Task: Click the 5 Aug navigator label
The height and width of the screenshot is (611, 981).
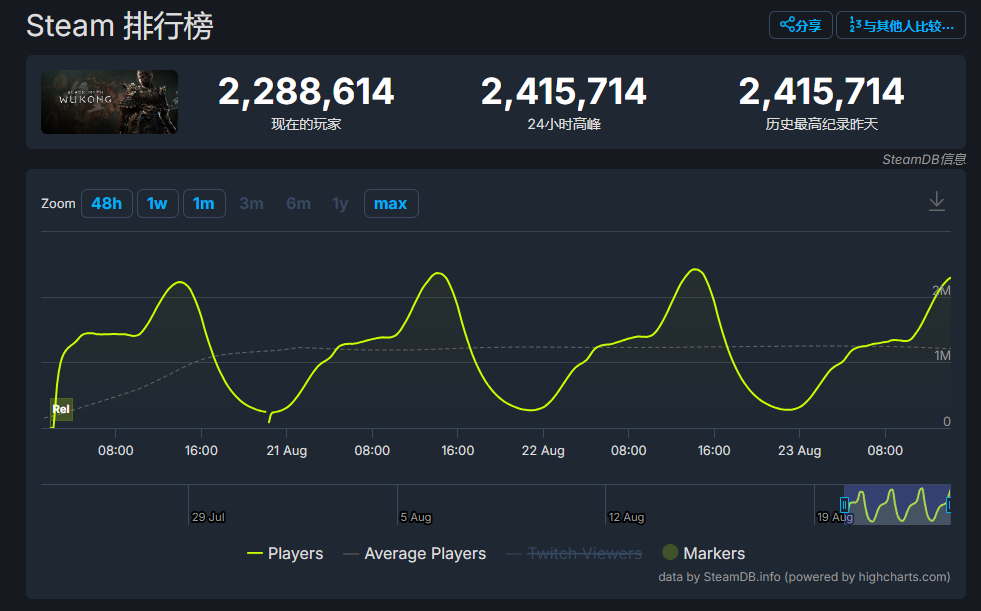Action: pyautogui.click(x=416, y=517)
